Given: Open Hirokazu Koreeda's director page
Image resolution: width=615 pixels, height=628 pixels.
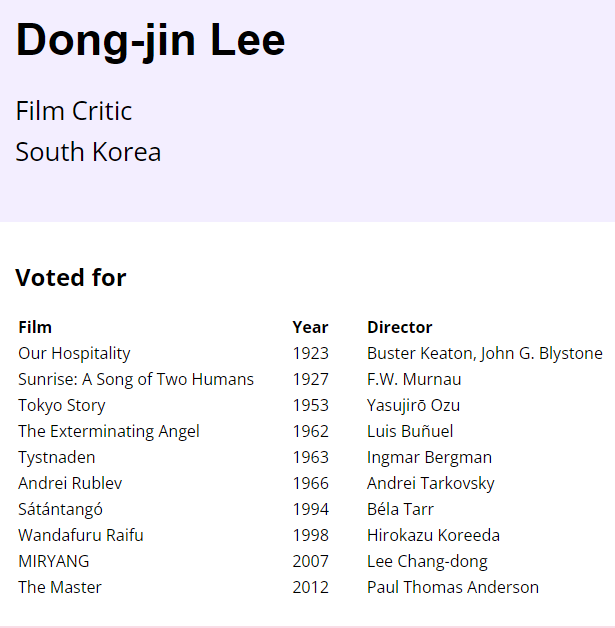Looking at the screenshot, I should click(433, 535).
